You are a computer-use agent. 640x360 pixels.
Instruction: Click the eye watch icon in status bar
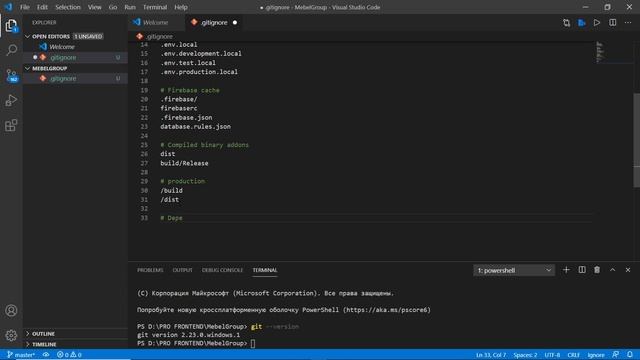pyautogui.click(x=46, y=355)
